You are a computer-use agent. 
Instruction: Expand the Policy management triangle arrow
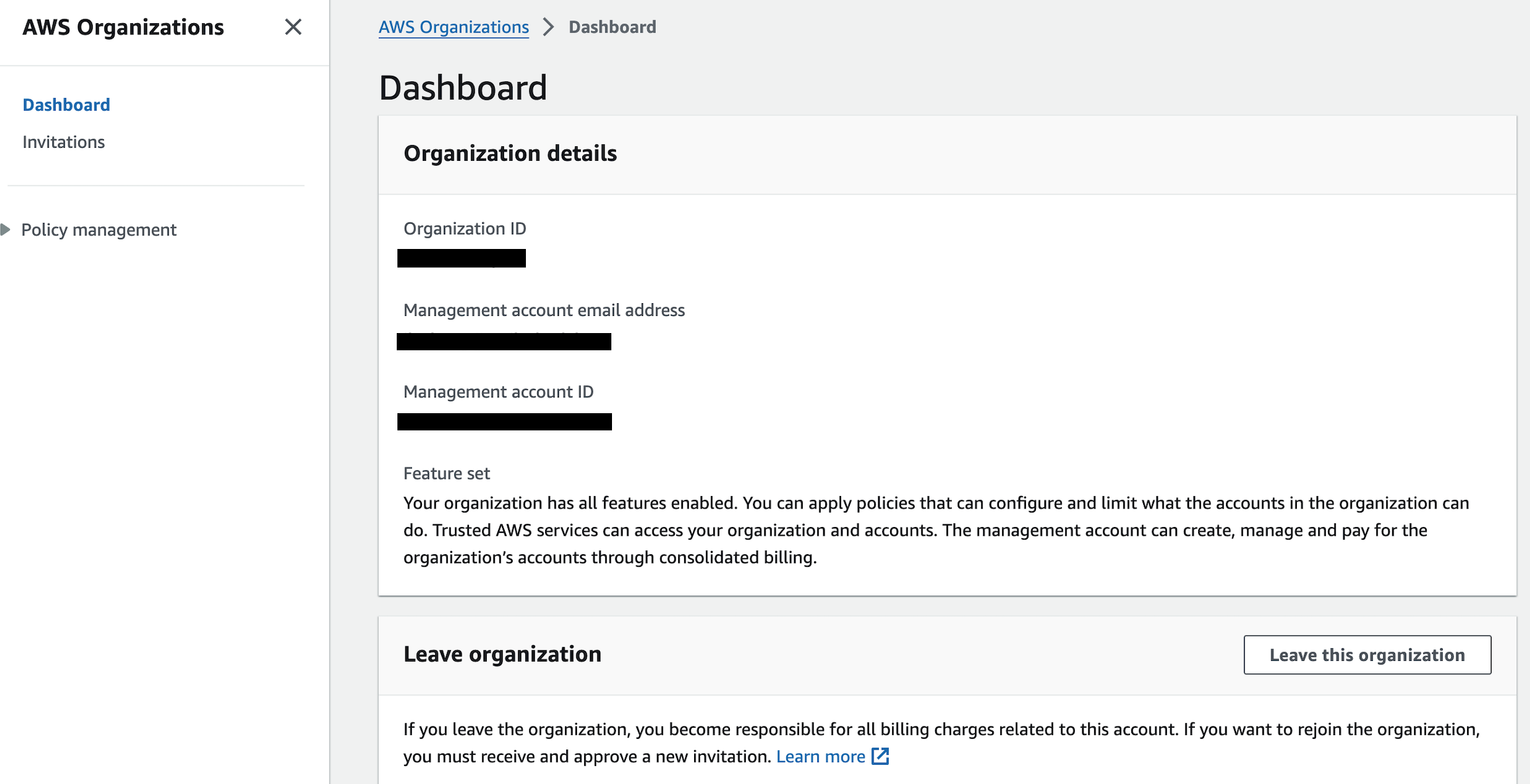(6, 230)
